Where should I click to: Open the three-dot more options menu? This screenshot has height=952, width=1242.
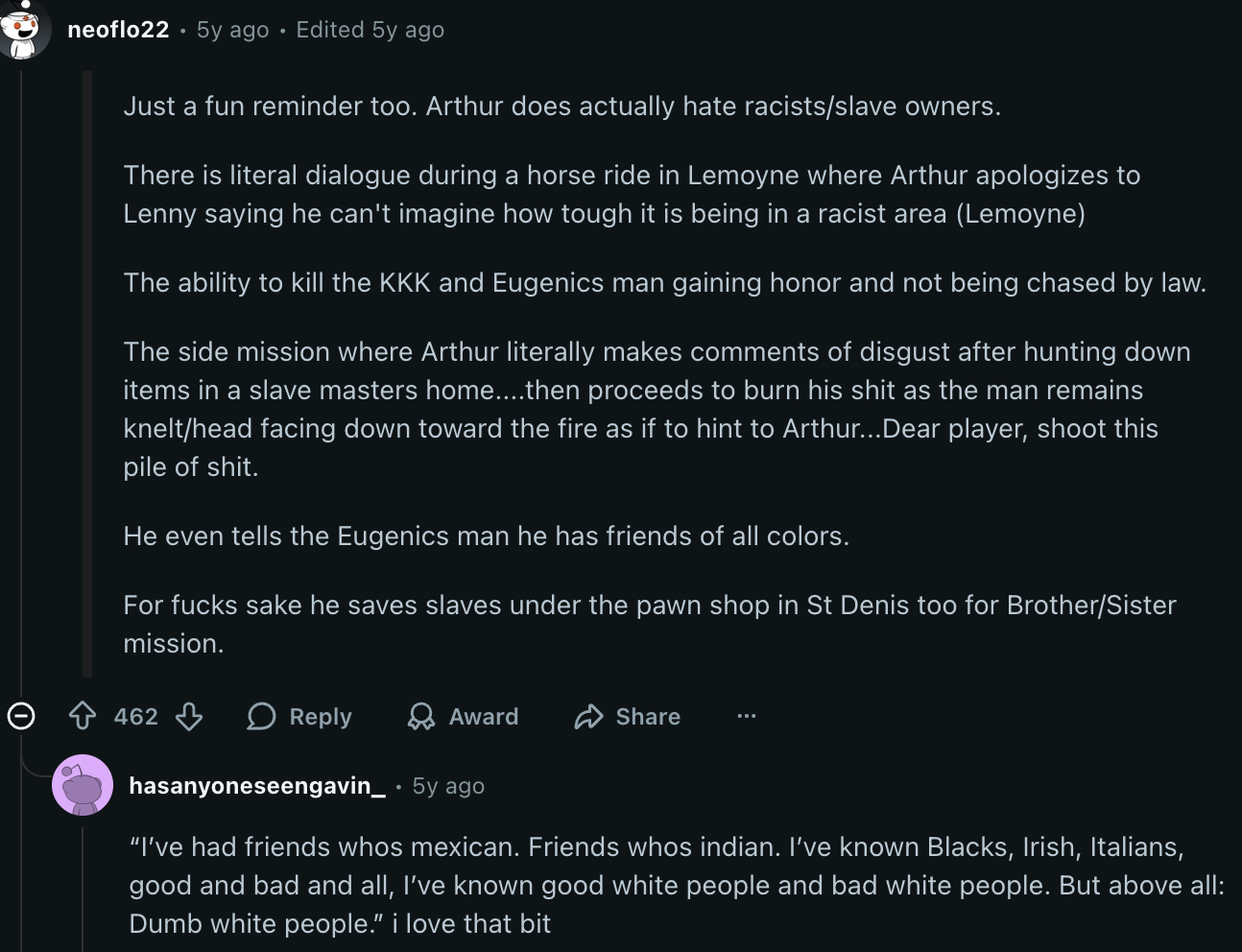(x=746, y=716)
